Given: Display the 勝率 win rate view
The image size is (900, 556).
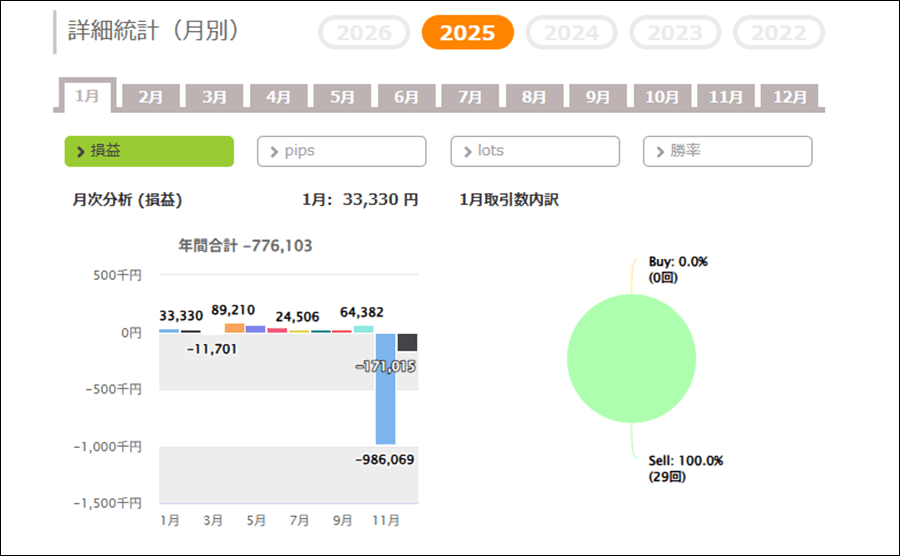Looking at the screenshot, I should 728,151.
